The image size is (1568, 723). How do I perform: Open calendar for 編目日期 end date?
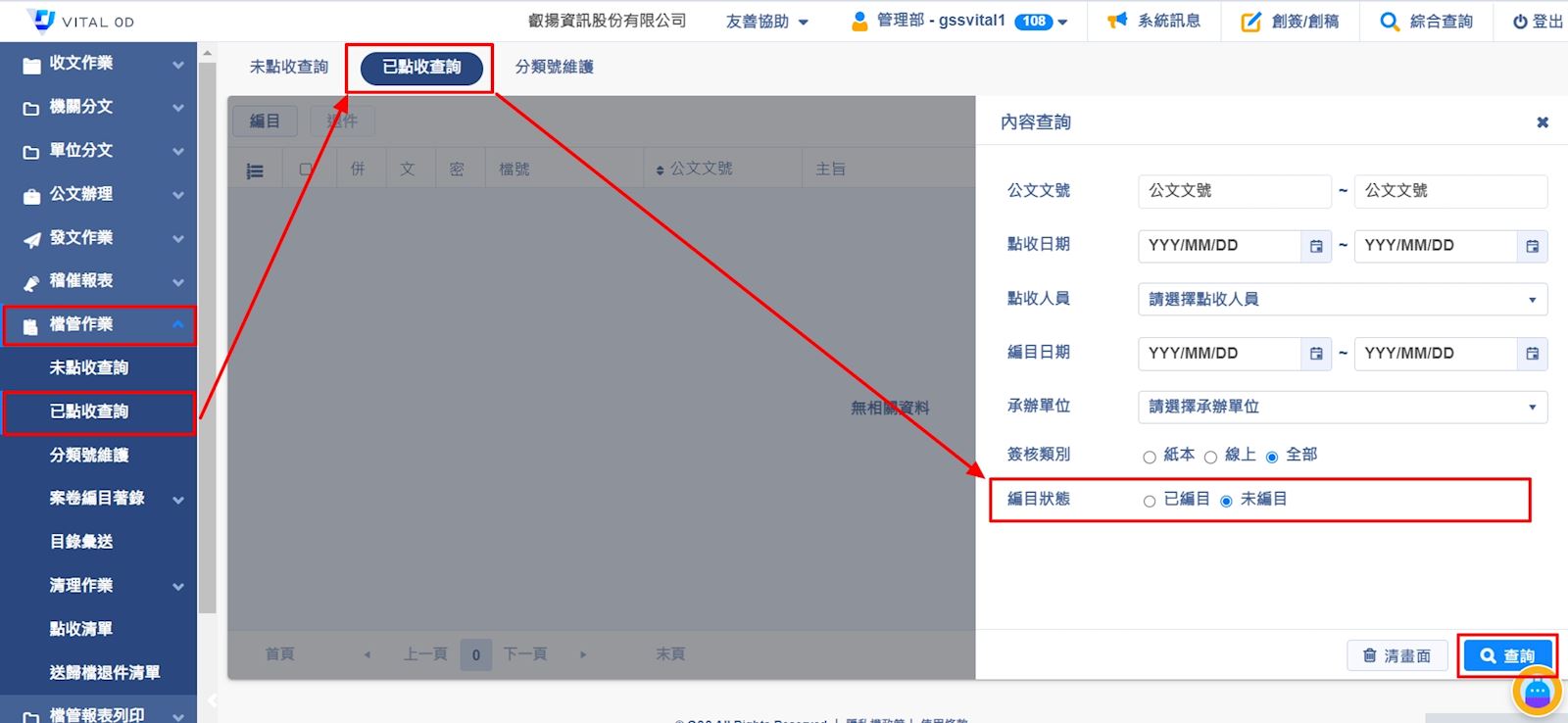coord(1533,354)
